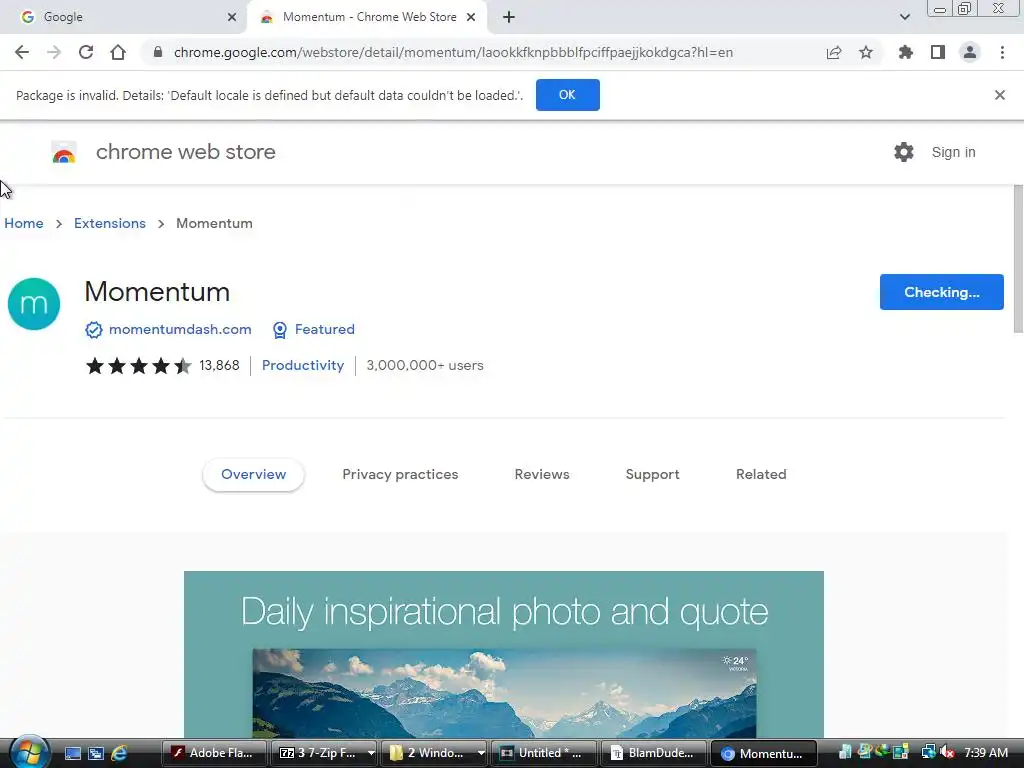
Task: Reload the current page
Action: coord(86,52)
